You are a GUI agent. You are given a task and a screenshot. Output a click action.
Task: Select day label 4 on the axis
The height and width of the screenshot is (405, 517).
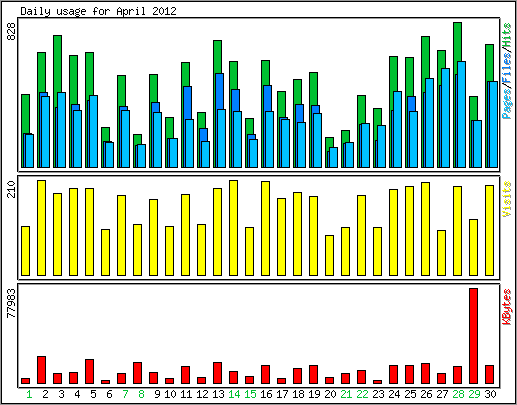click(77, 395)
